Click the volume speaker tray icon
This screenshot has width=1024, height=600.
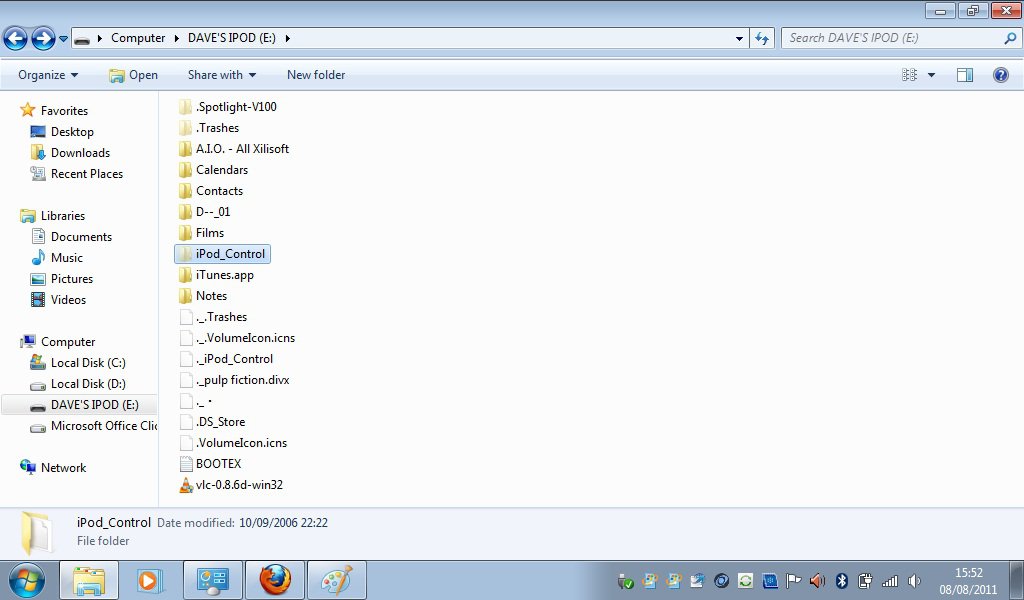click(x=817, y=581)
